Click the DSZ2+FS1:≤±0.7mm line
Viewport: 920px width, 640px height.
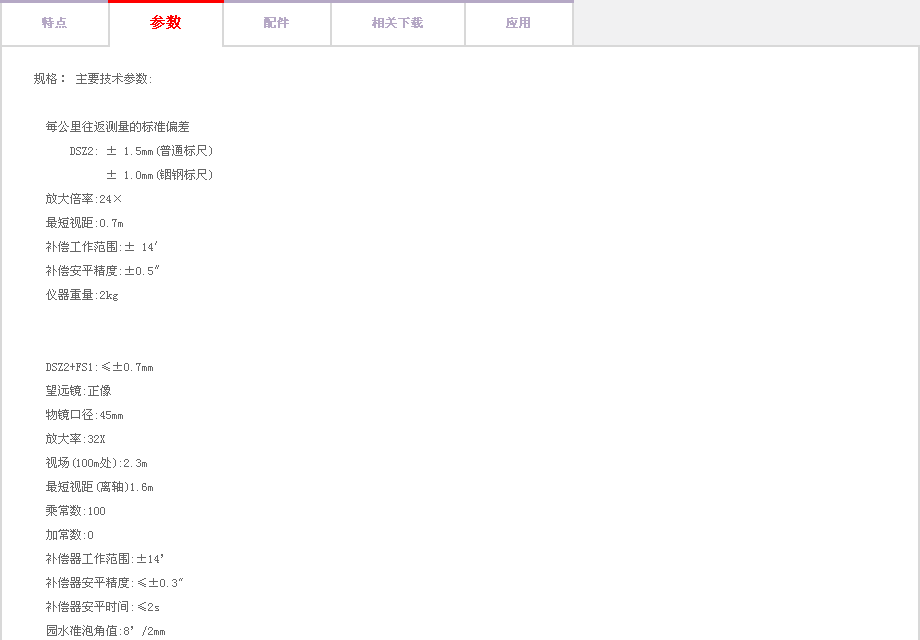point(99,367)
